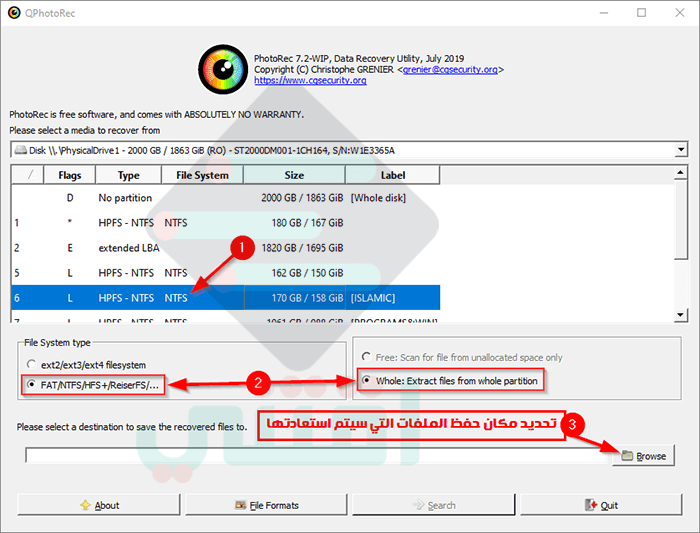Open the media selection dropdown arrow
This screenshot has width=700, height=533.
click(x=681, y=150)
